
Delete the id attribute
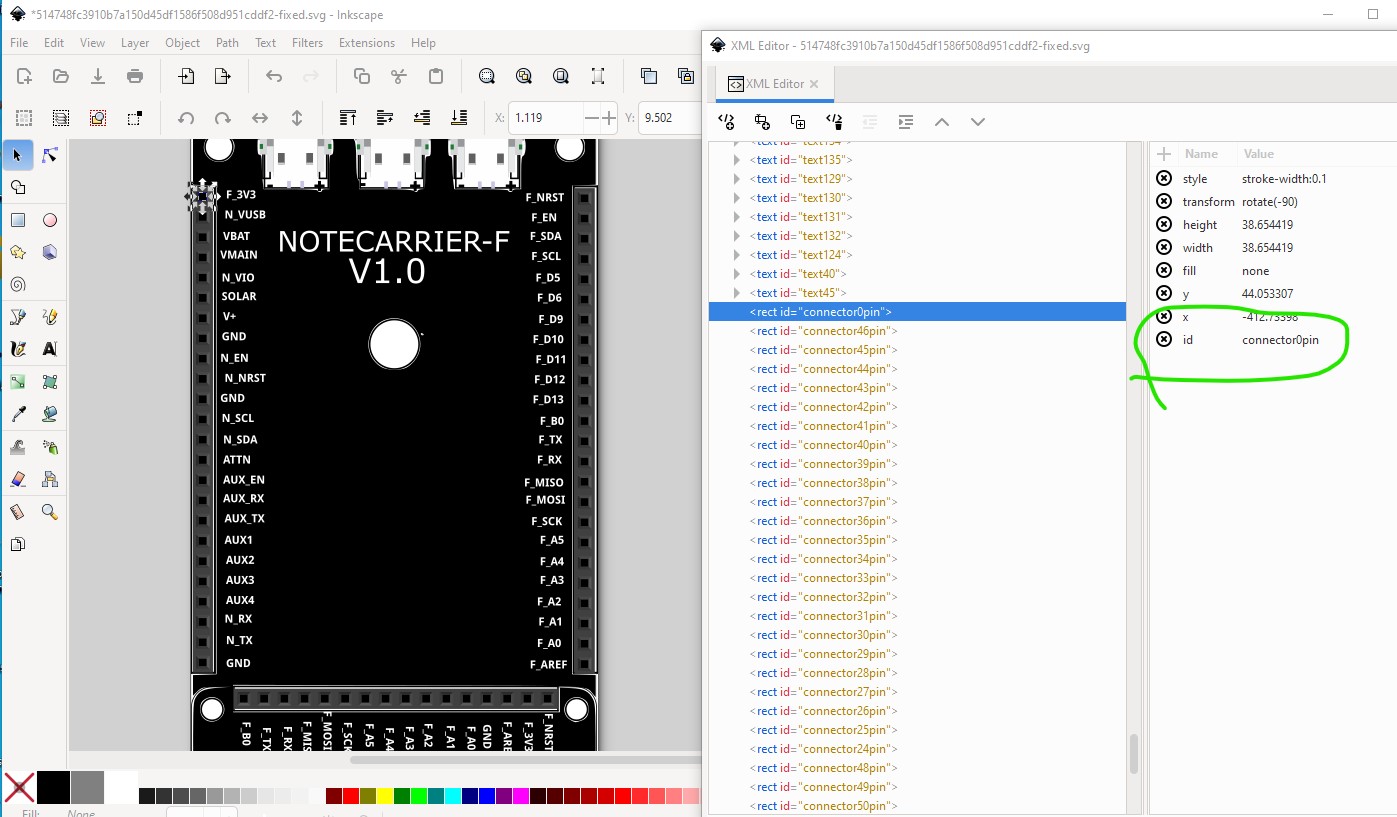point(1164,339)
